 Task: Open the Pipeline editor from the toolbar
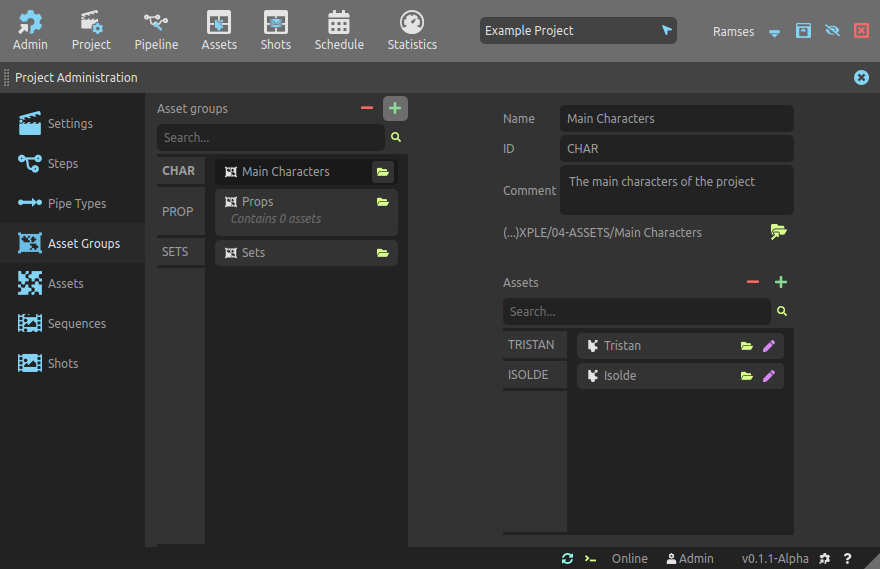[x=156, y=31]
